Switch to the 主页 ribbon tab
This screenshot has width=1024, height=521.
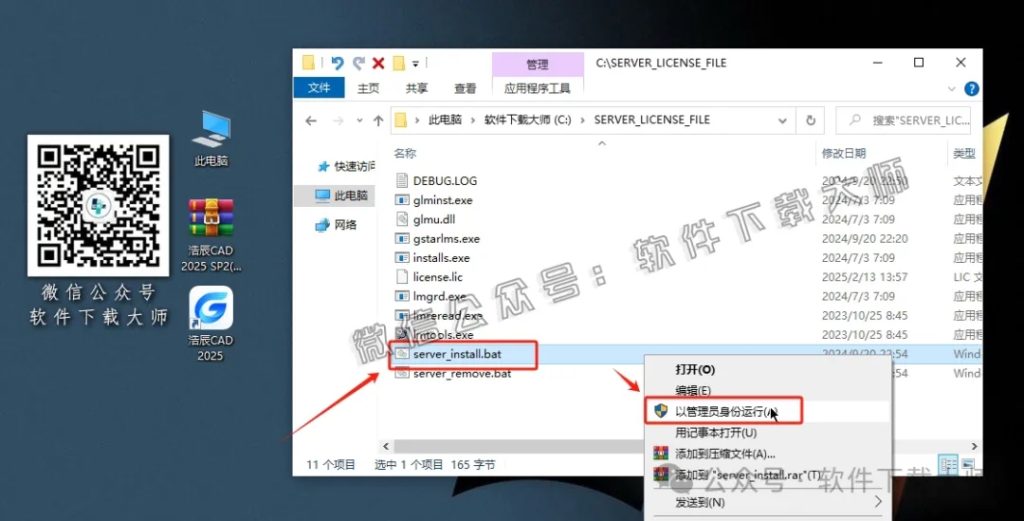(x=368, y=88)
